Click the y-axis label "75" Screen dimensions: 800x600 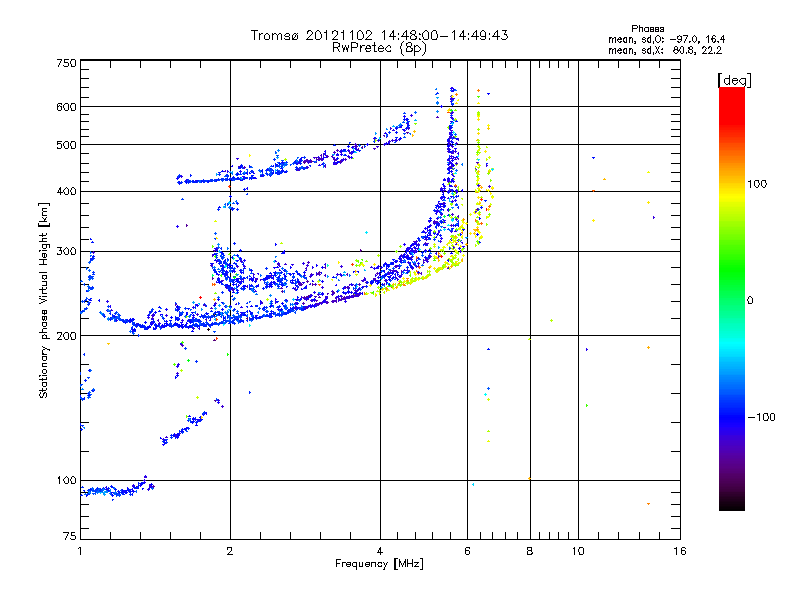coord(70,536)
